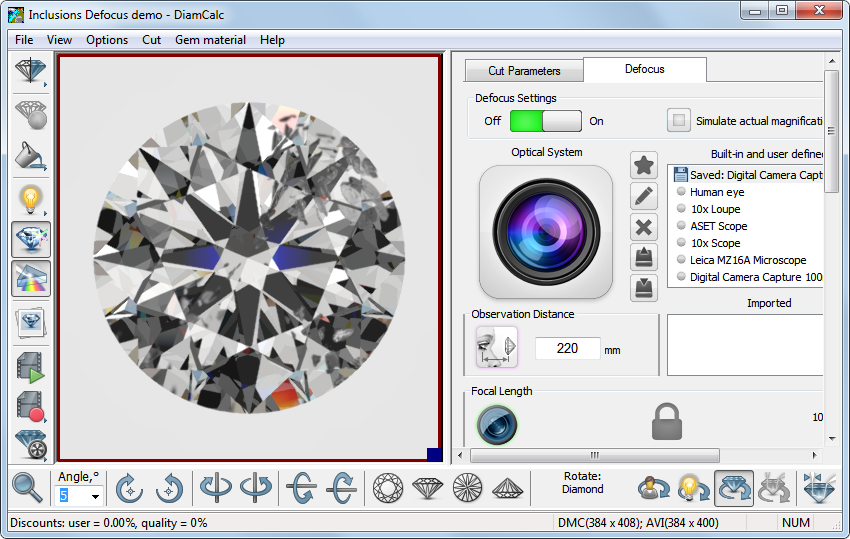Click the pencil edit preset icon

[x=644, y=197]
